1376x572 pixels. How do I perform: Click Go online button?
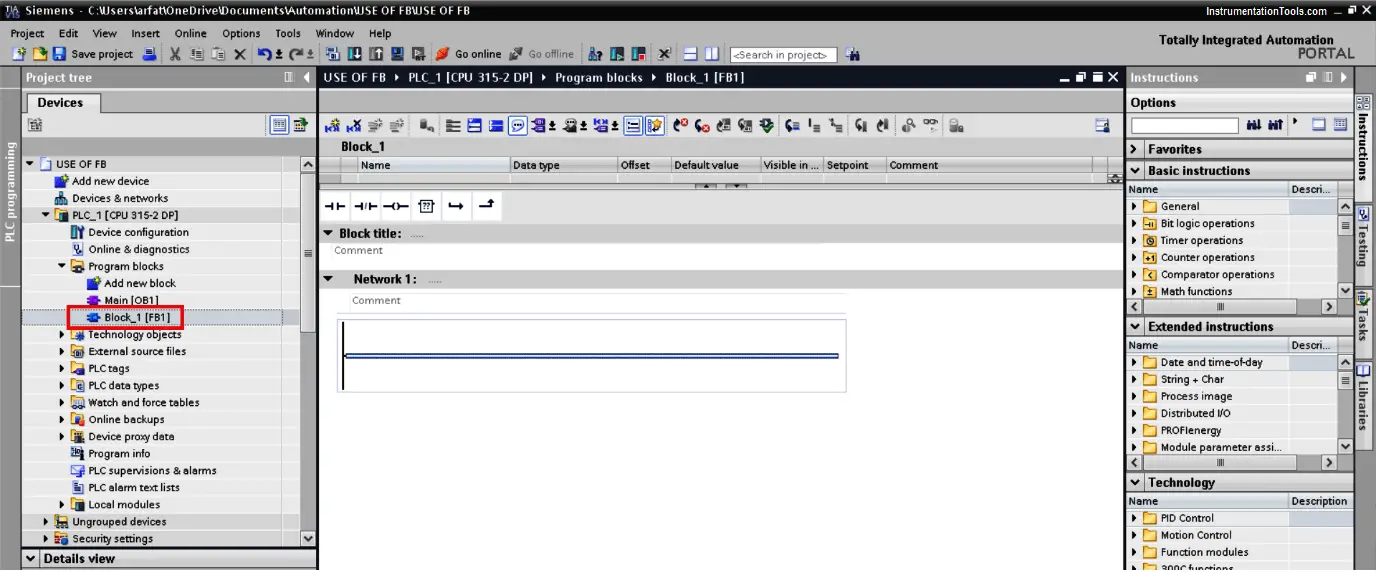(468, 54)
